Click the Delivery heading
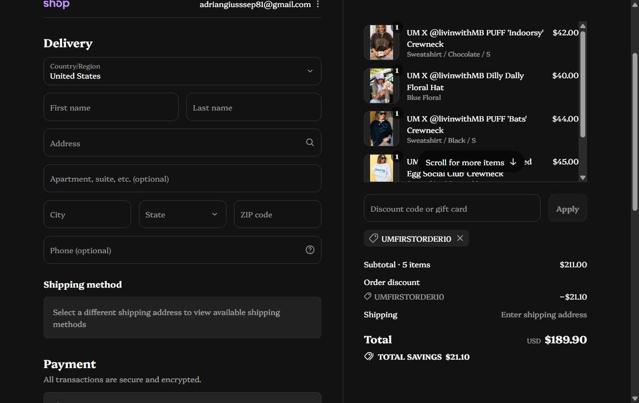The height and width of the screenshot is (403, 639). coord(68,43)
